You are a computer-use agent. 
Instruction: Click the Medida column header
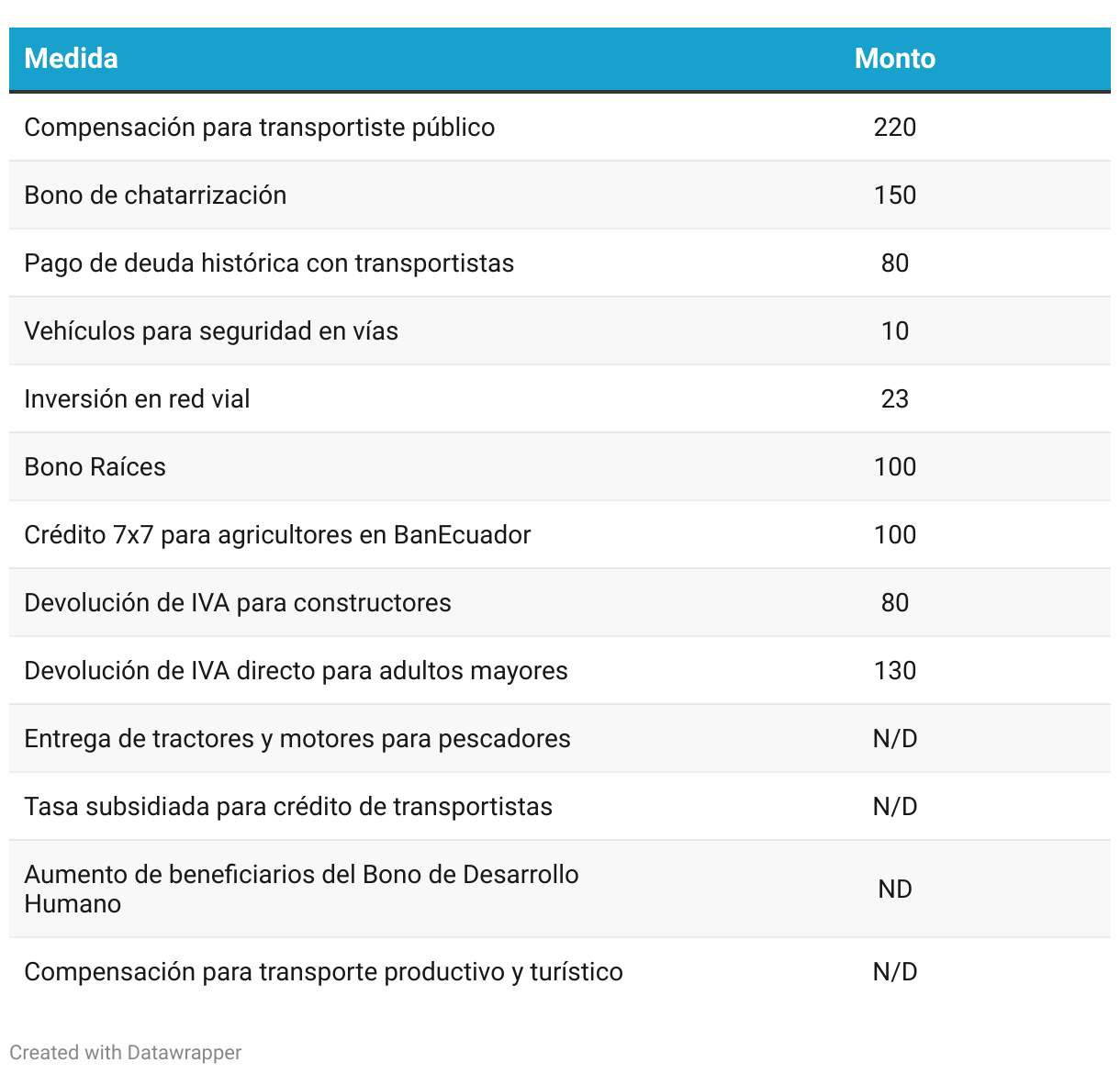coord(71,59)
